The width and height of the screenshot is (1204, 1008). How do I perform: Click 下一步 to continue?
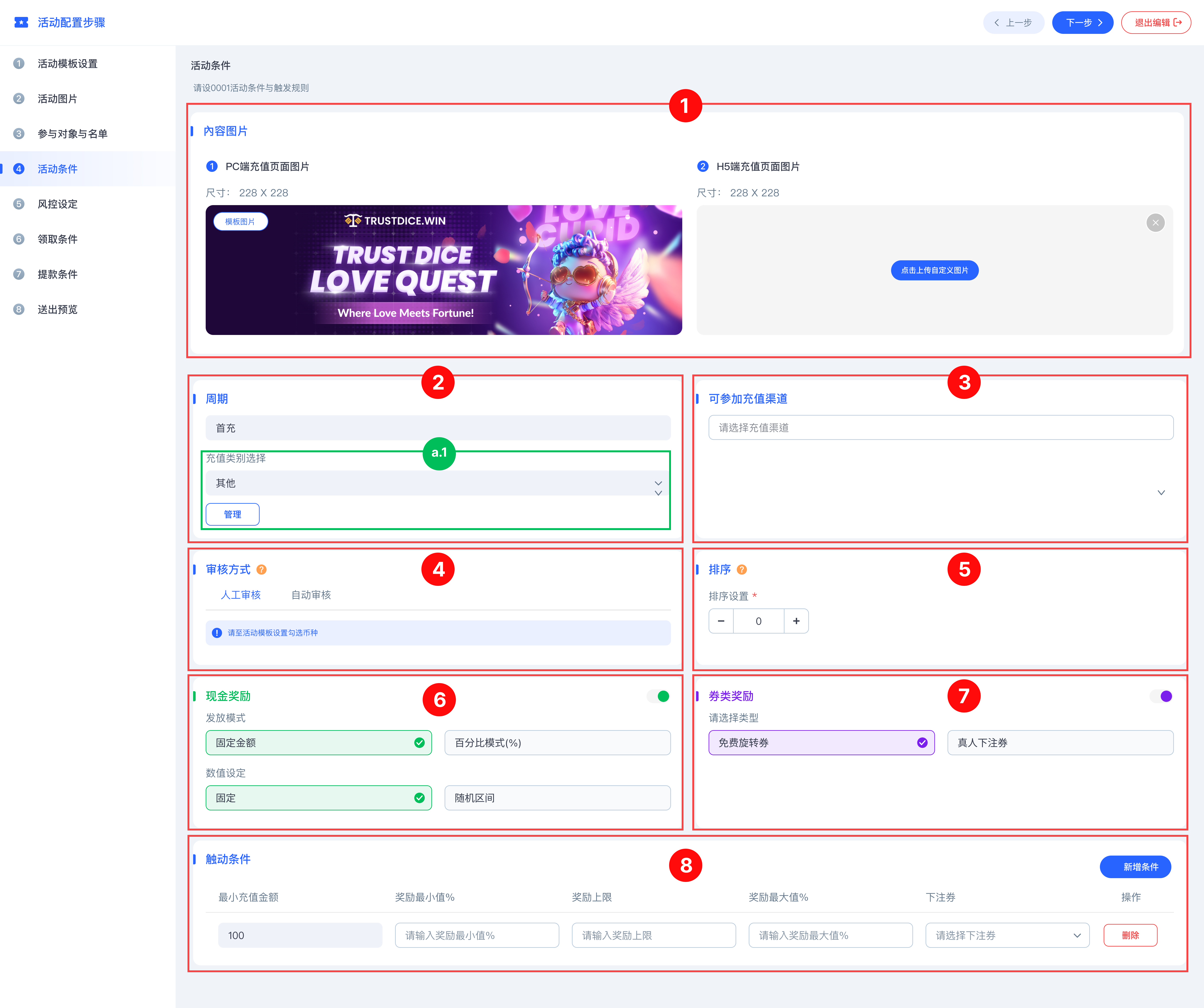tap(1083, 22)
